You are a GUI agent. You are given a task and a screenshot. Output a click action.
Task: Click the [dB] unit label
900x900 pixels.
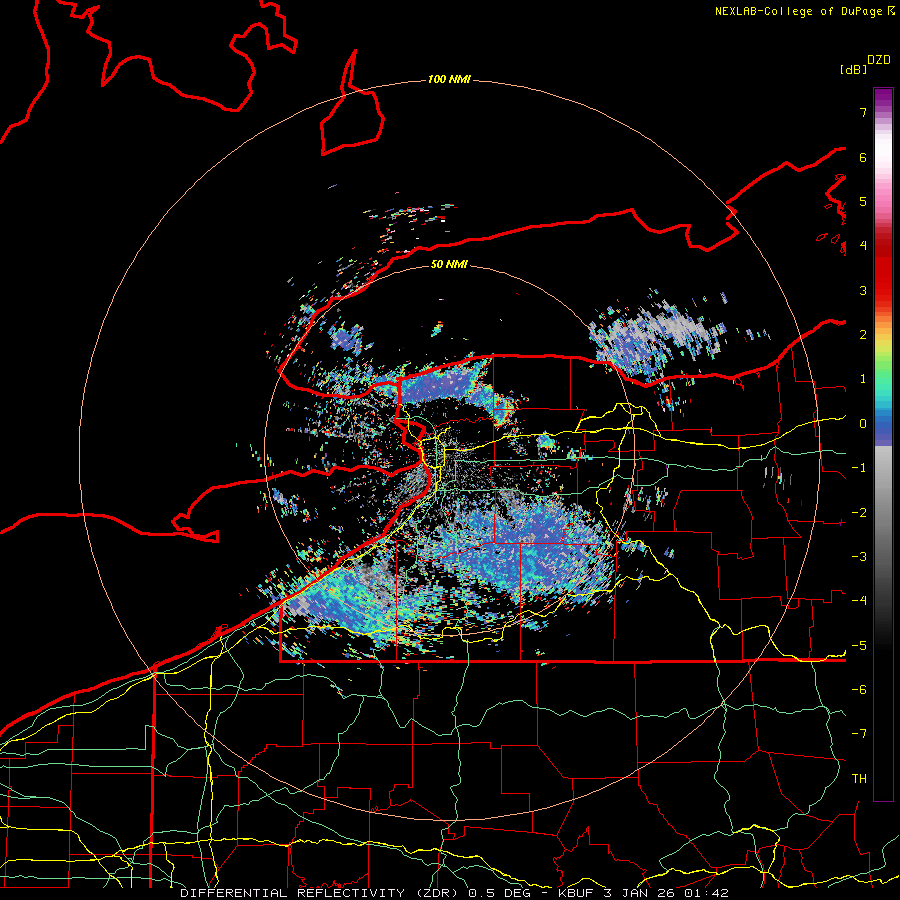[854, 69]
